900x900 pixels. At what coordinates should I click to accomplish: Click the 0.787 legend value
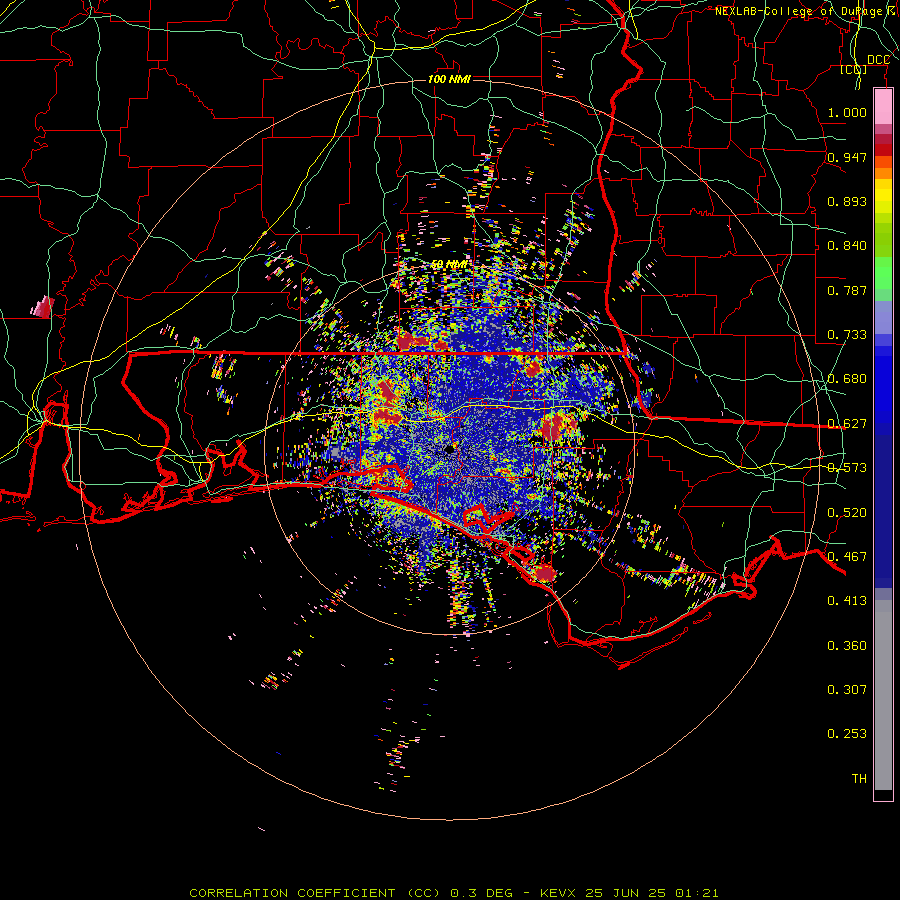[x=847, y=290]
